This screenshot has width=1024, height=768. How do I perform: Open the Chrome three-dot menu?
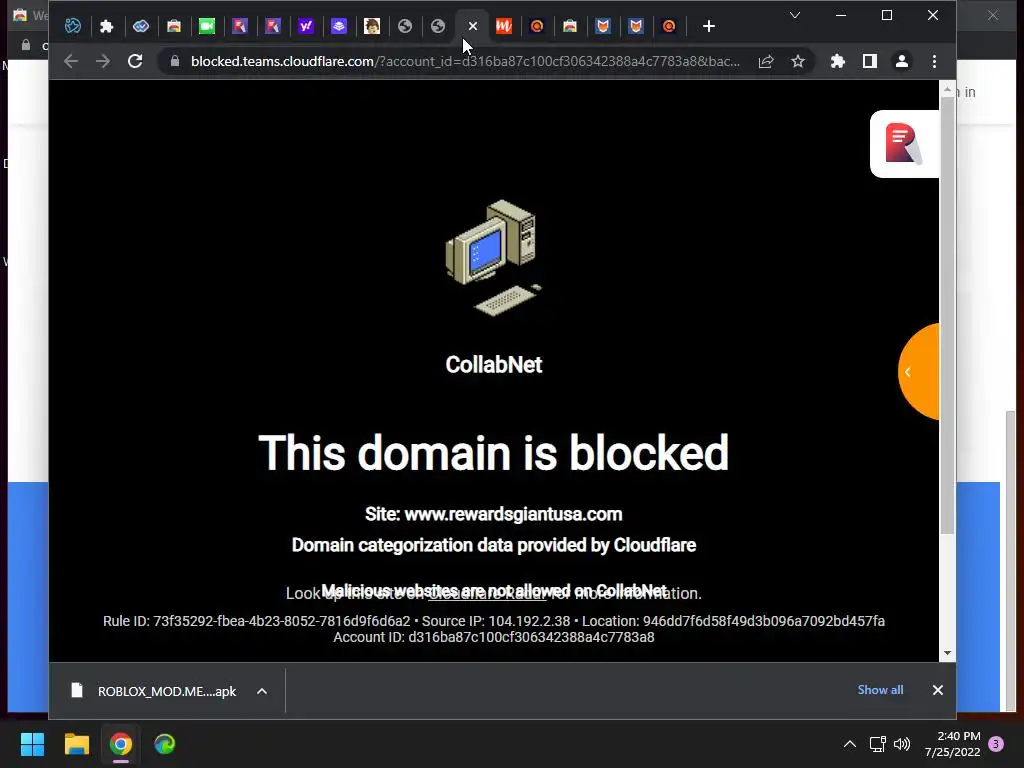click(x=935, y=61)
